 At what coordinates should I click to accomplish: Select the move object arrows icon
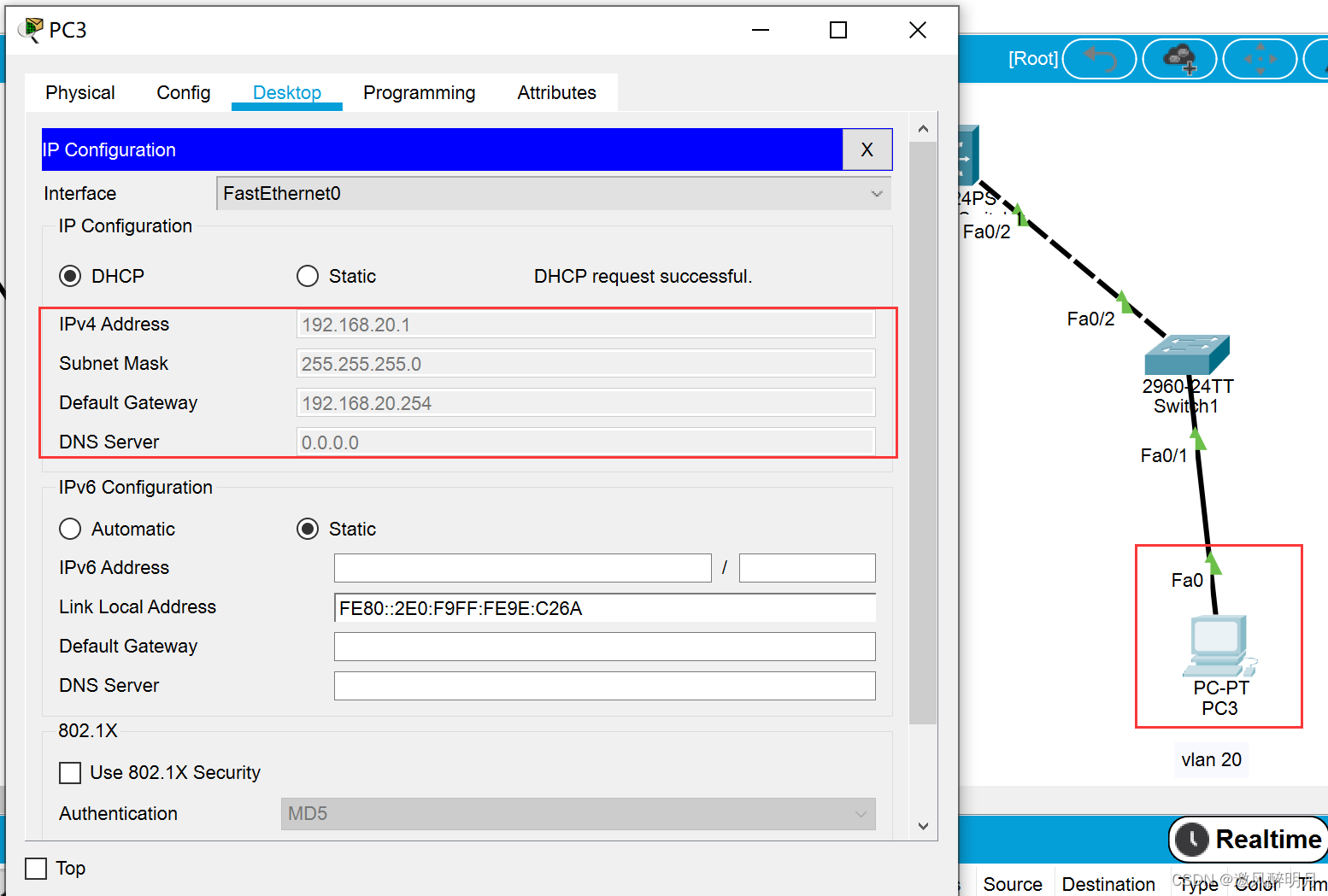(x=1260, y=59)
